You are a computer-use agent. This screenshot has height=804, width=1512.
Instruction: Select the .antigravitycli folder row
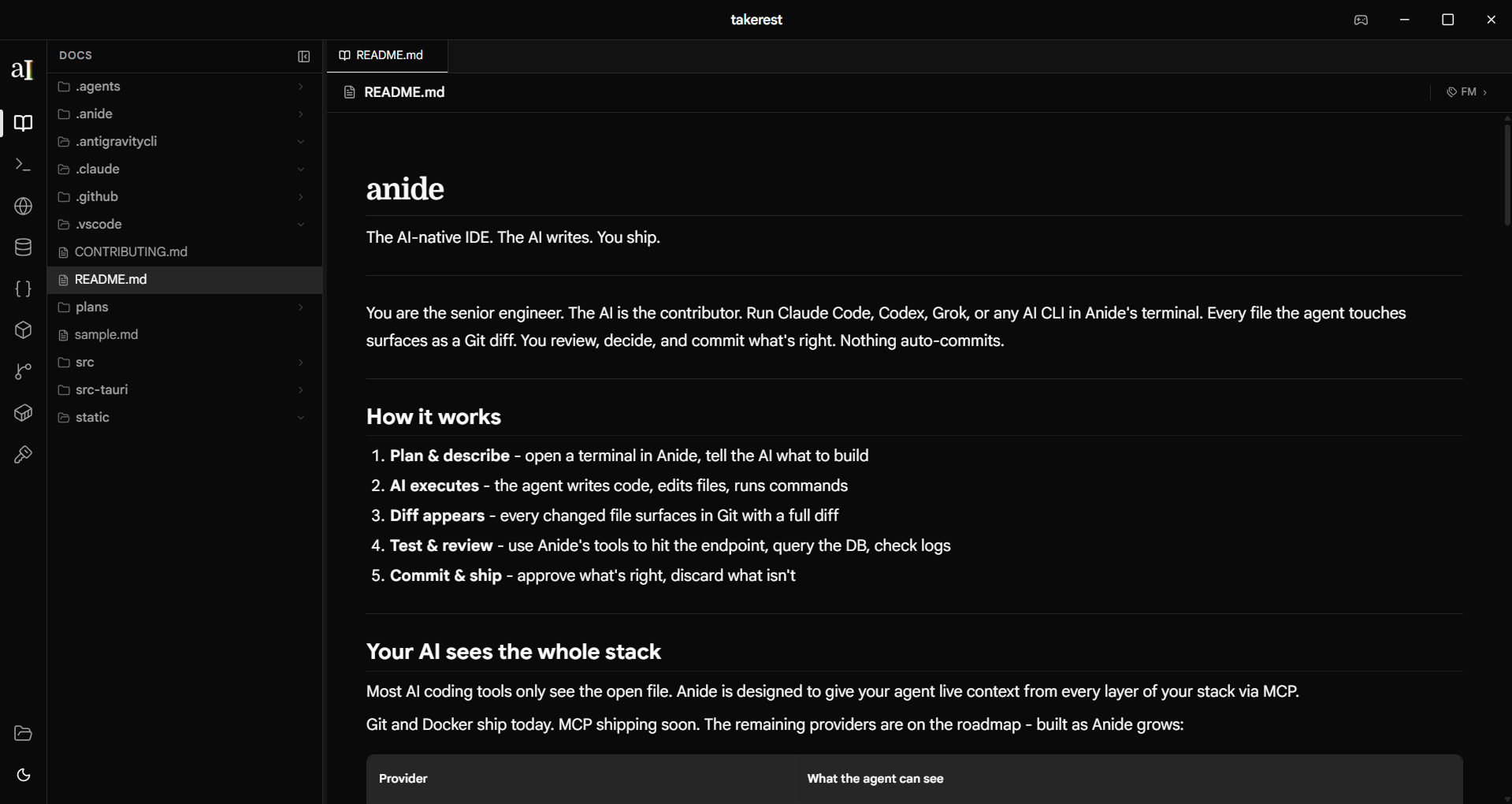click(184, 142)
